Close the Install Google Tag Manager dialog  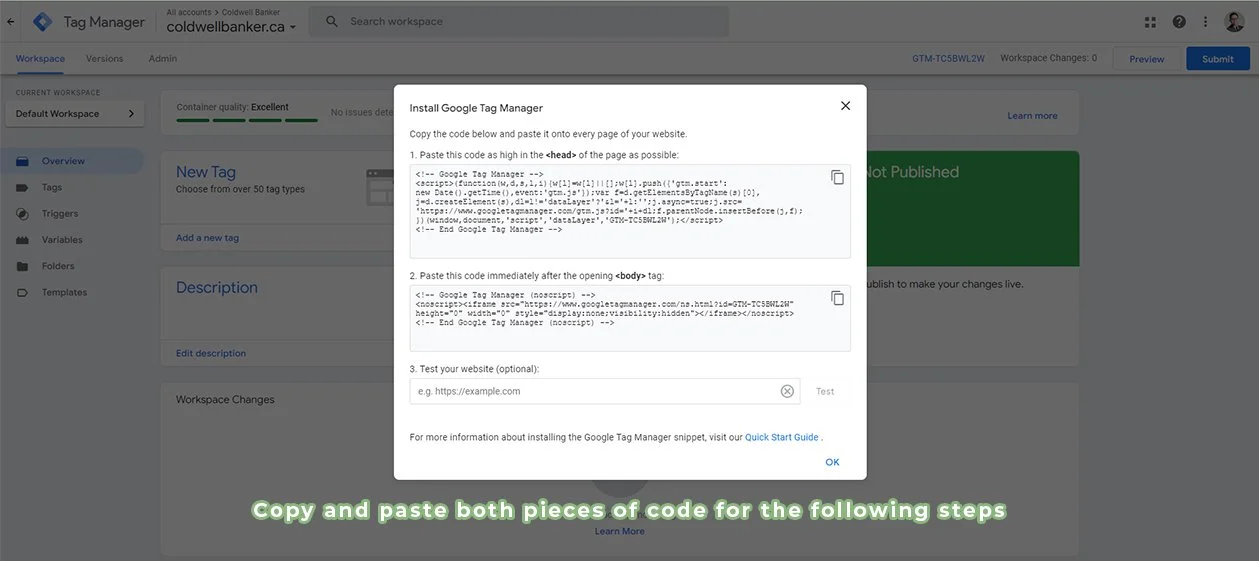pyautogui.click(x=845, y=106)
